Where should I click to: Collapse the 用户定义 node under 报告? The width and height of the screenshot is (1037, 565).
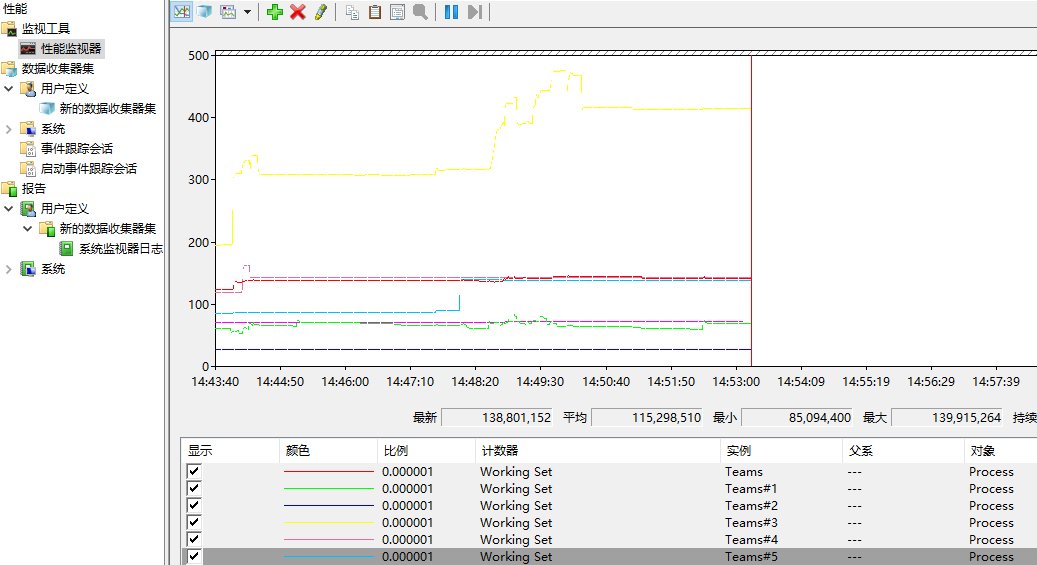9,208
